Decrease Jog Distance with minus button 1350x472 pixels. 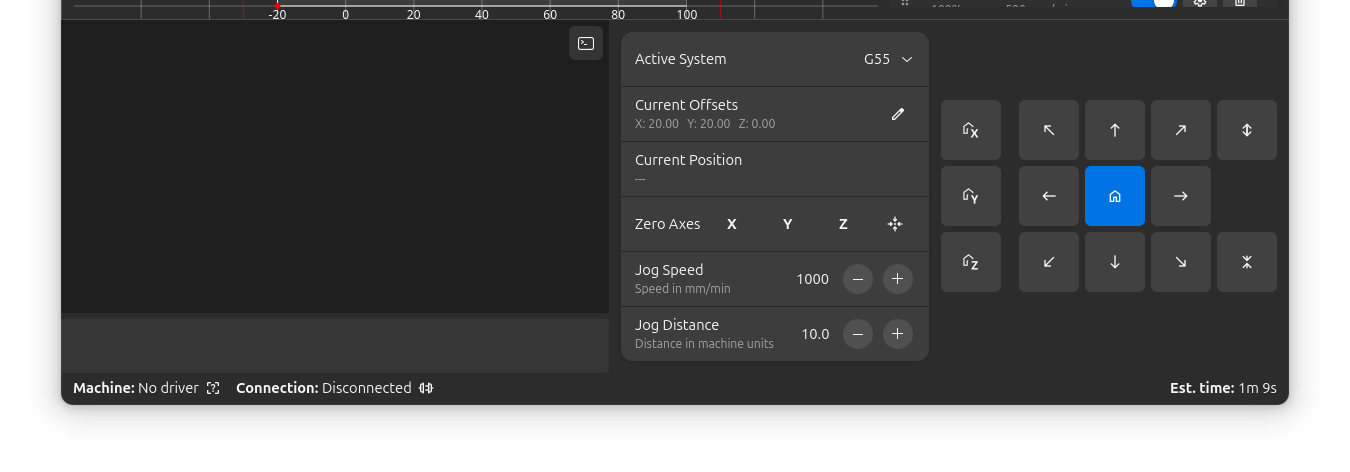[857, 334]
